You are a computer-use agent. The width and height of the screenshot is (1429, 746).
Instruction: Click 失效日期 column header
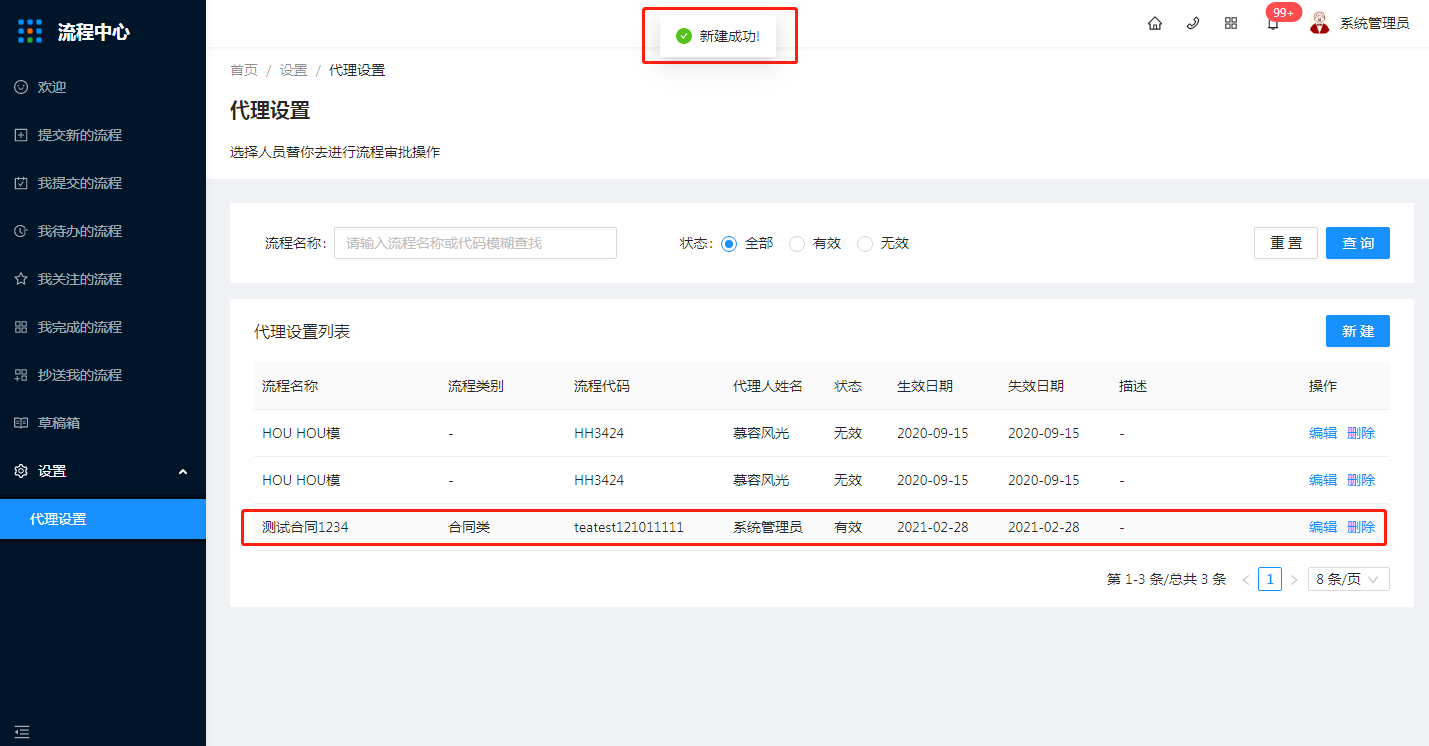pyautogui.click(x=1036, y=386)
